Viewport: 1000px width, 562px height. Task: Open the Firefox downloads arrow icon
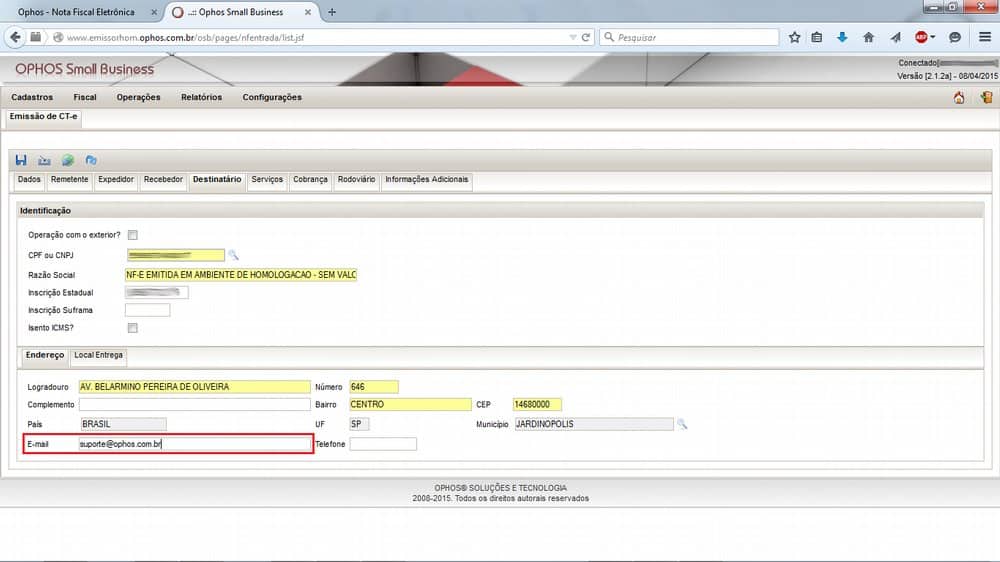[x=842, y=37]
